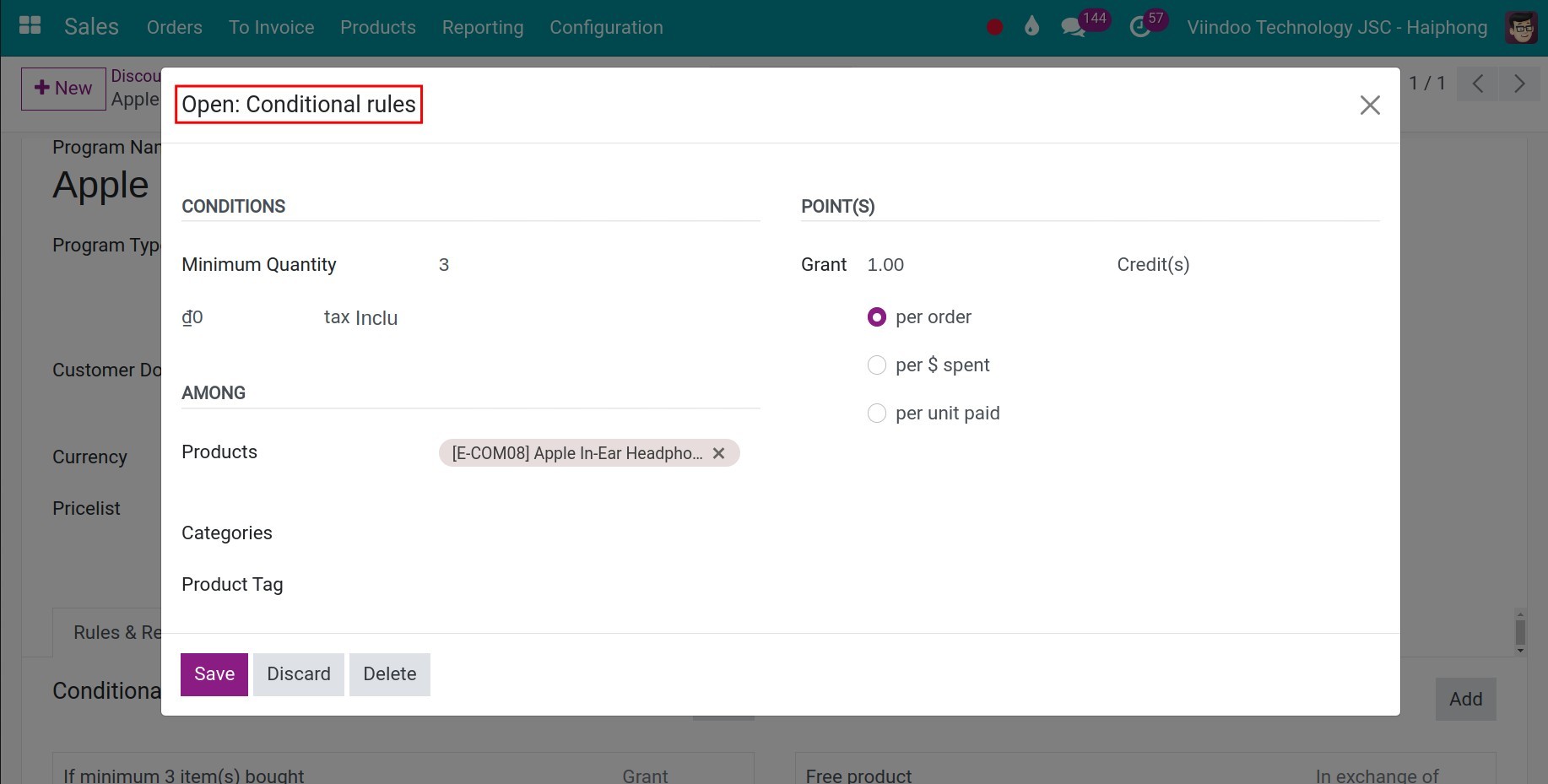This screenshot has width=1548, height=784.
Task: Edit the minimum purchase amount field
Action: point(245,317)
